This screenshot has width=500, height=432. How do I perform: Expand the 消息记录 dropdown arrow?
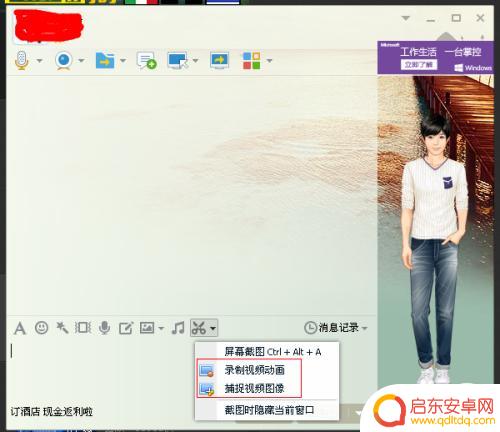tap(364, 328)
